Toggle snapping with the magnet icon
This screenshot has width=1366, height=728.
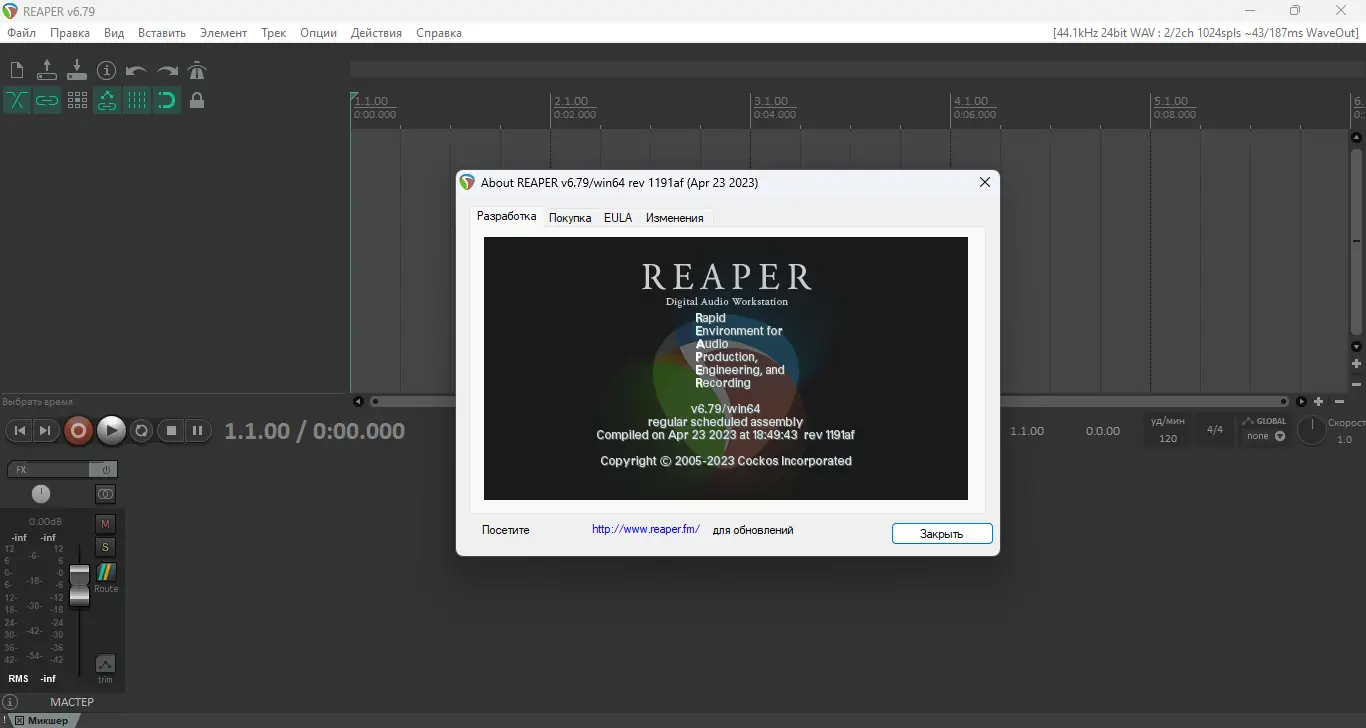coord(167,101)
